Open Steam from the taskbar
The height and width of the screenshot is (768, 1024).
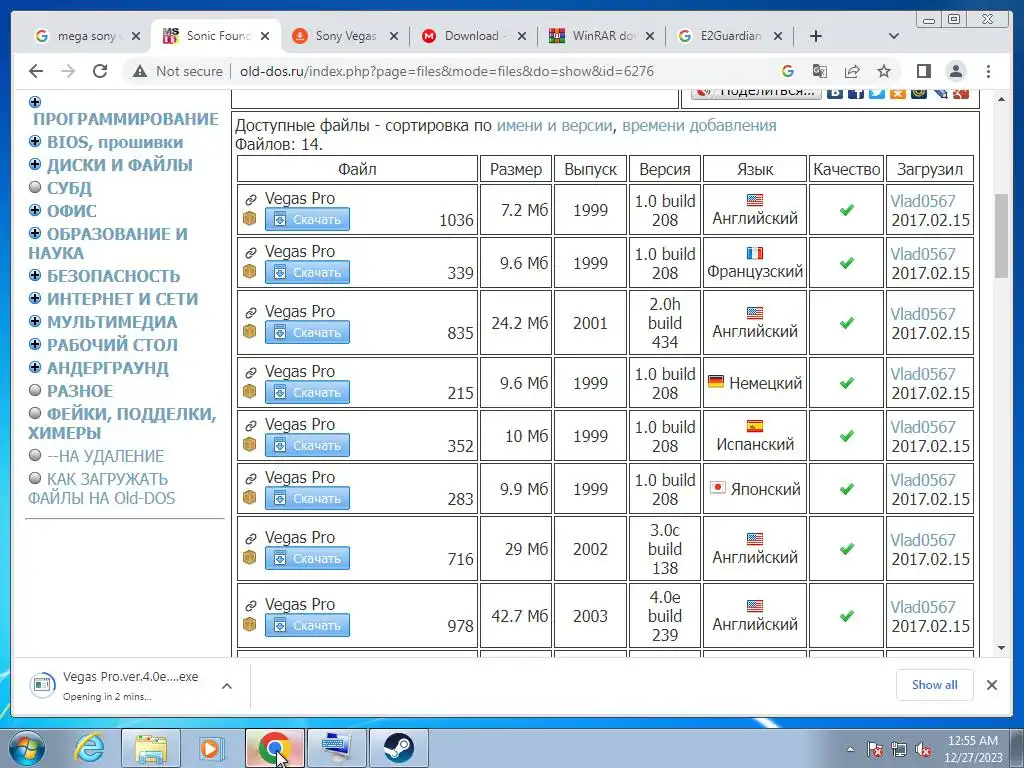coord(398,748)
